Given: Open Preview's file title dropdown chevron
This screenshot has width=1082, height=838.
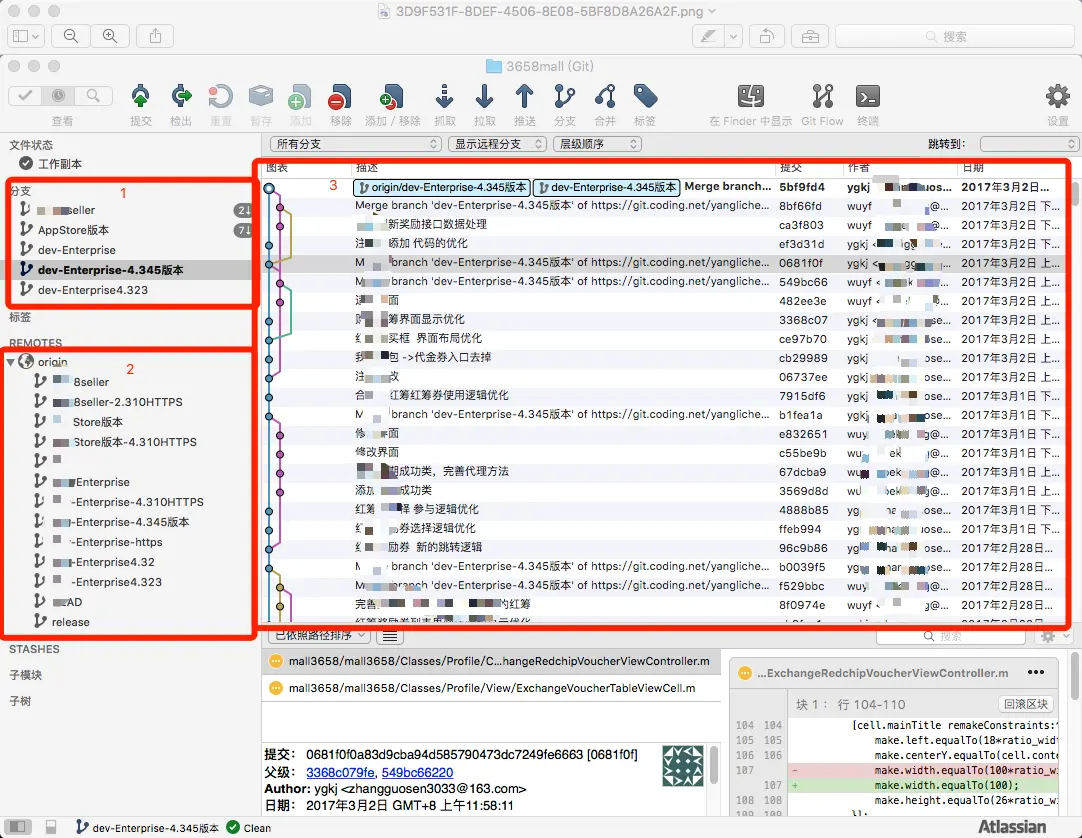Looking at the screenshot, I should tap(712, 12).
